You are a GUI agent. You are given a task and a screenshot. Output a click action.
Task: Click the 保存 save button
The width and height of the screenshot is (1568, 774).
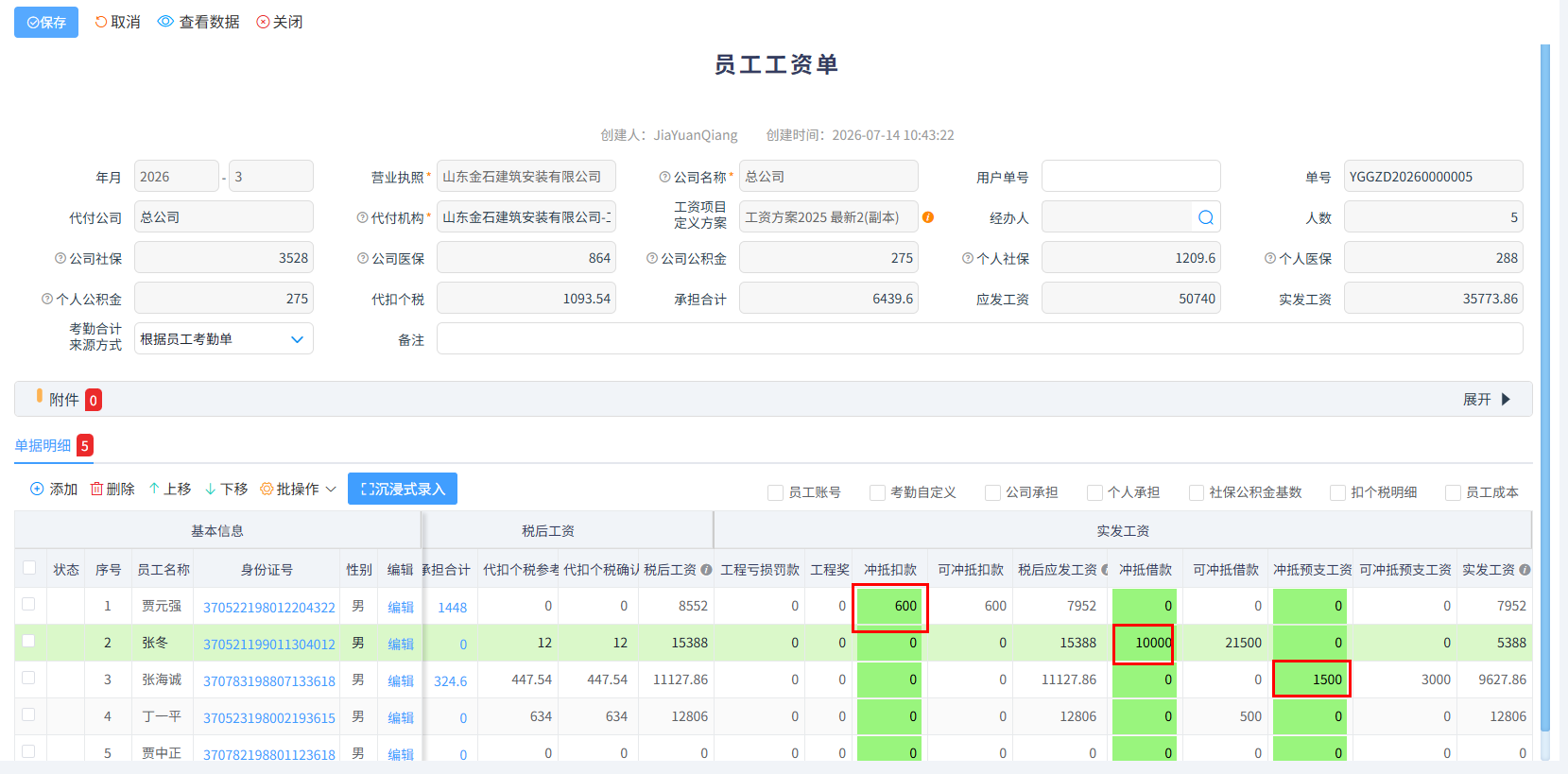pos(46,22)
